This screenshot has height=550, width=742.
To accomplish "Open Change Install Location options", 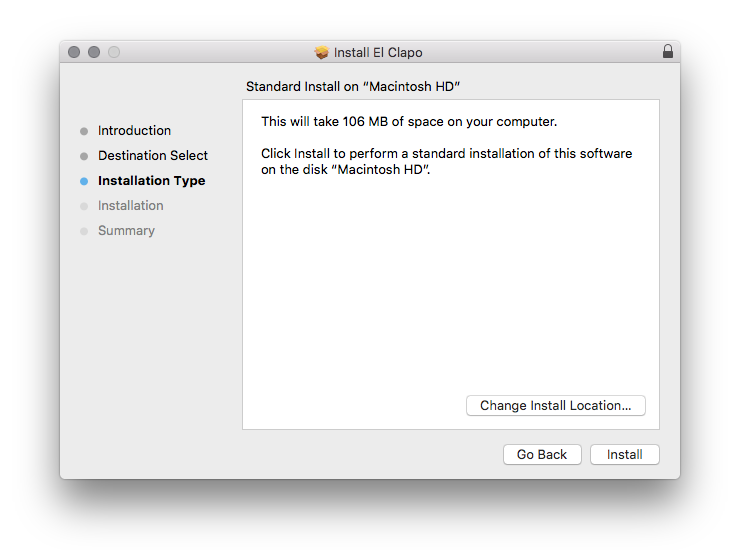I will pyautogui.click(x=555, y=405).
